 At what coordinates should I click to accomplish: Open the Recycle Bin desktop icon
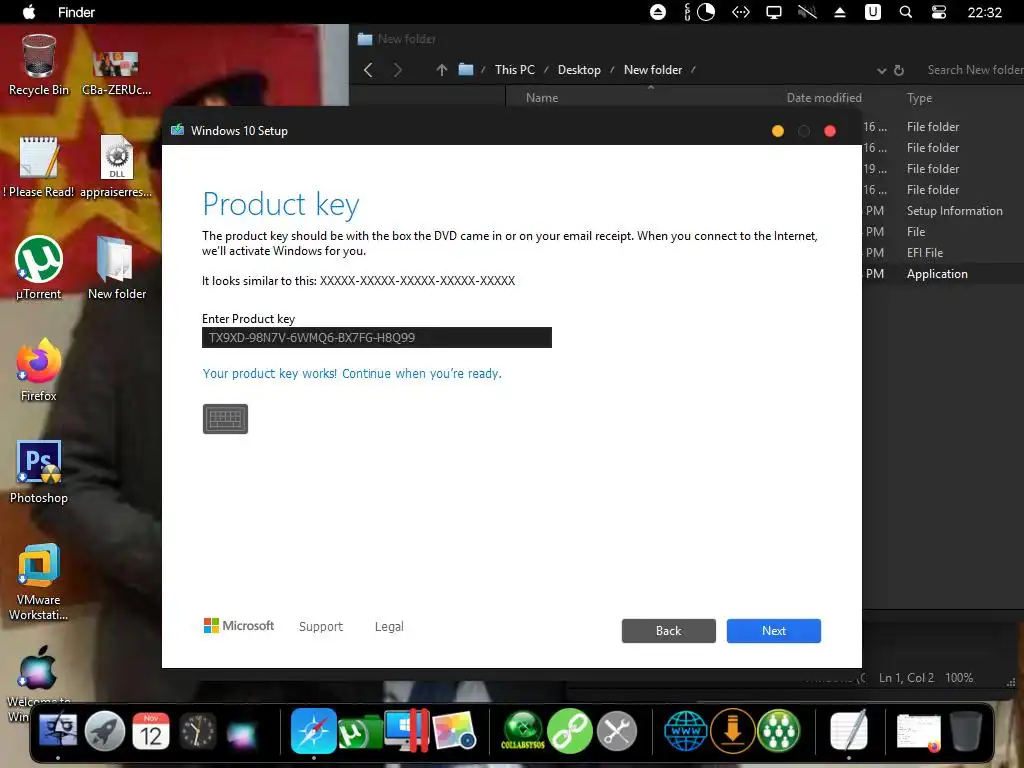[39, 65]
